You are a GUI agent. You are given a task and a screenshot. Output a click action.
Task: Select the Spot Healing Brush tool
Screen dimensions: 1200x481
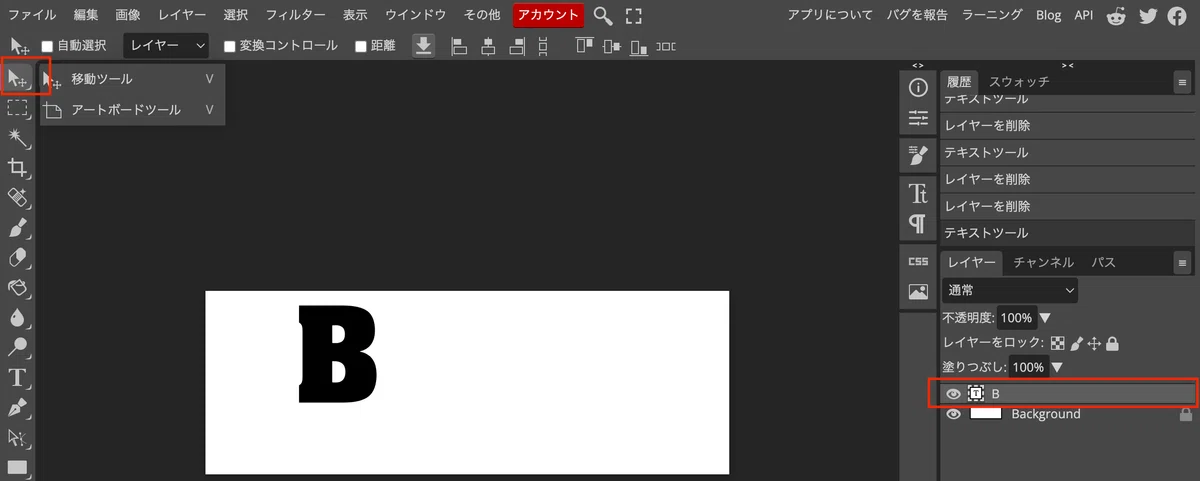coord(17,198)
